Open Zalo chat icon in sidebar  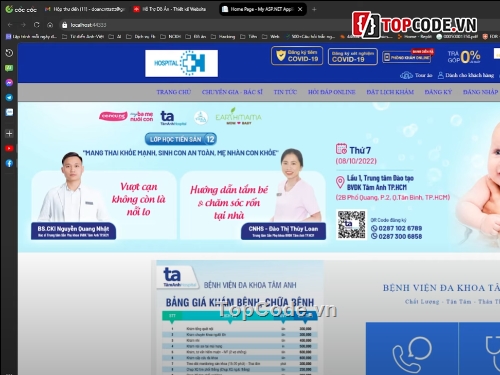coord(9,112)
